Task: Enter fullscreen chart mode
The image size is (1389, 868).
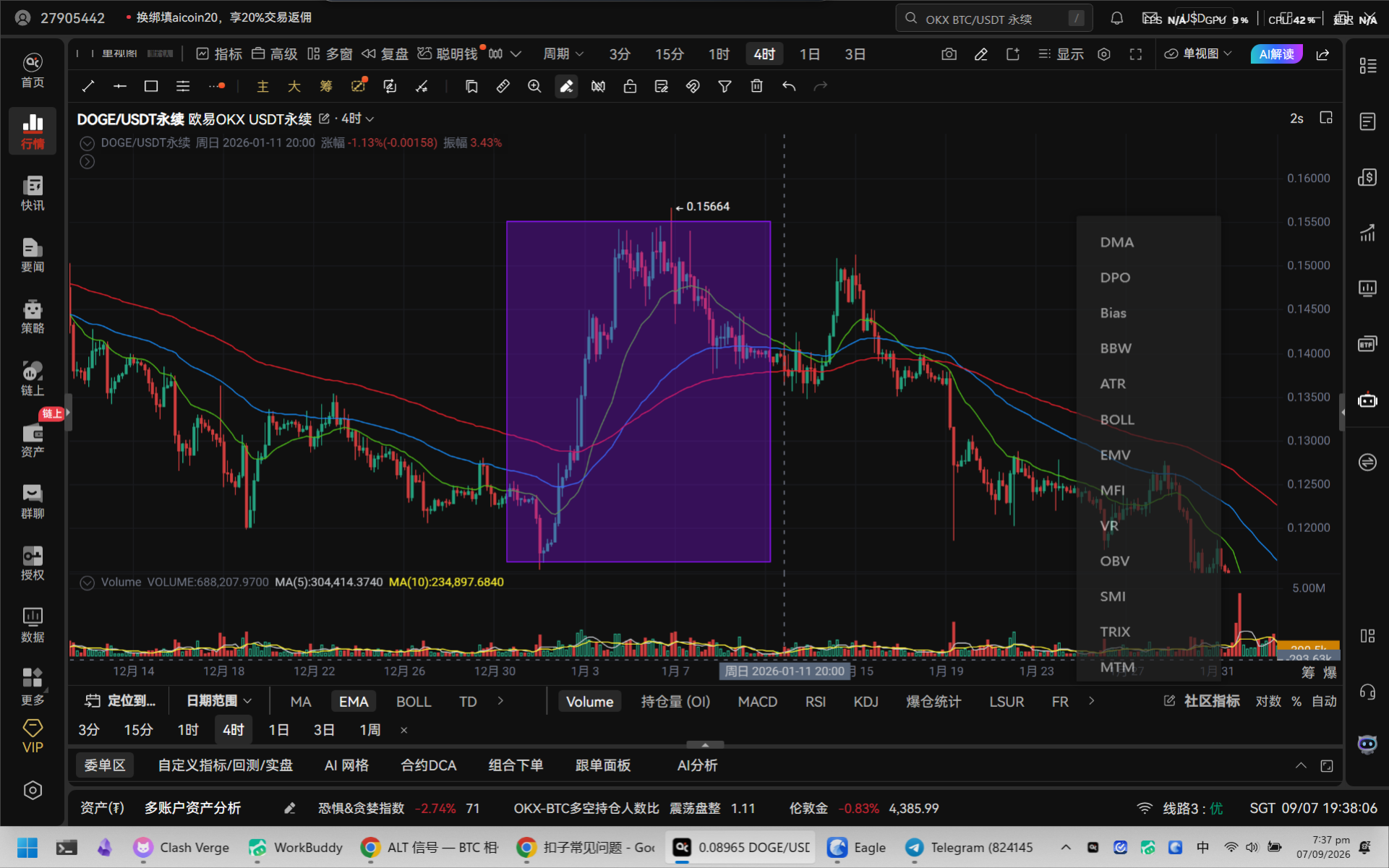Action: coord(1136,54)
